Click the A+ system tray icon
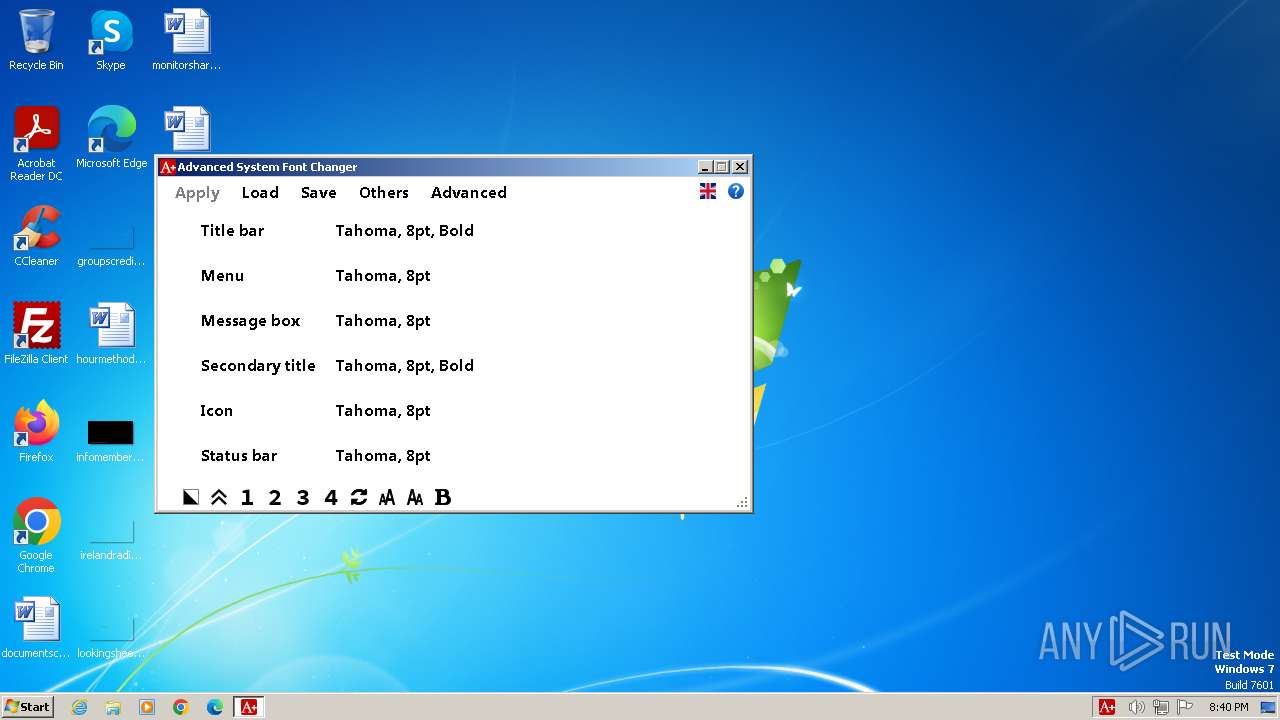The image size is (1280, 720). click(1107, 707)
